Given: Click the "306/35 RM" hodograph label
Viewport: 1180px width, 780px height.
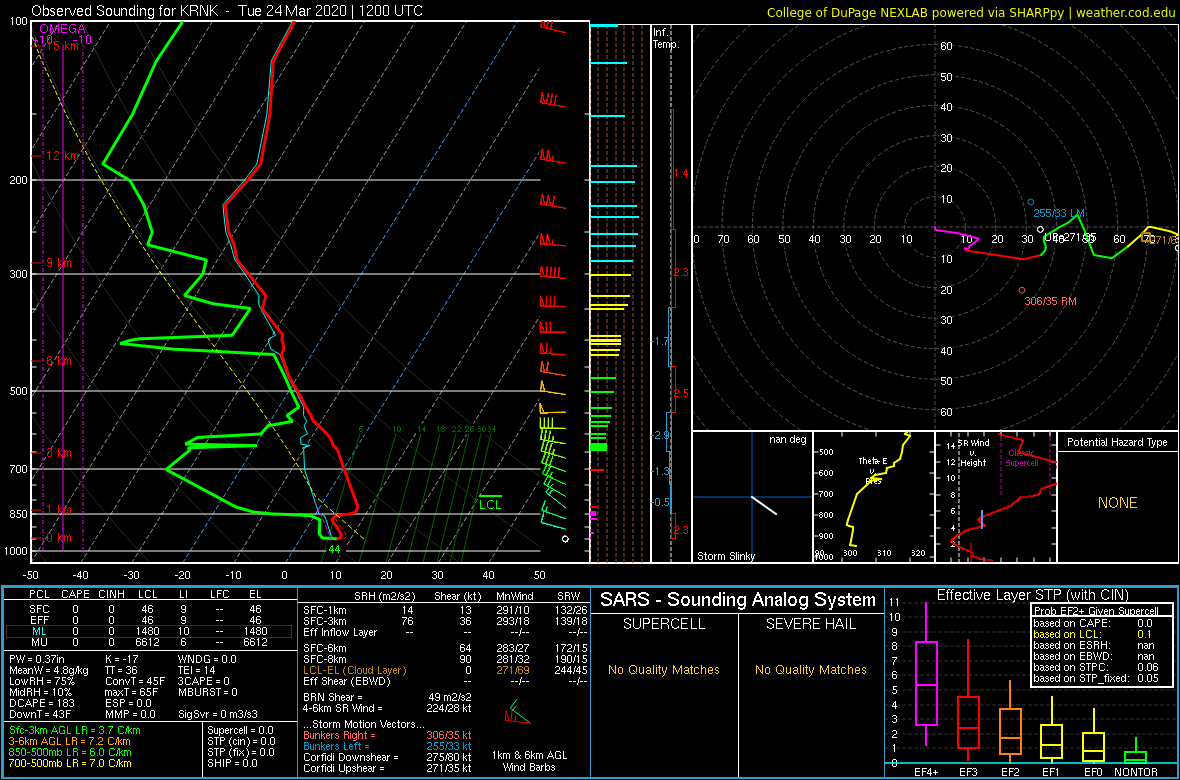Looking at the screenshot, I should click(1049, 301).
